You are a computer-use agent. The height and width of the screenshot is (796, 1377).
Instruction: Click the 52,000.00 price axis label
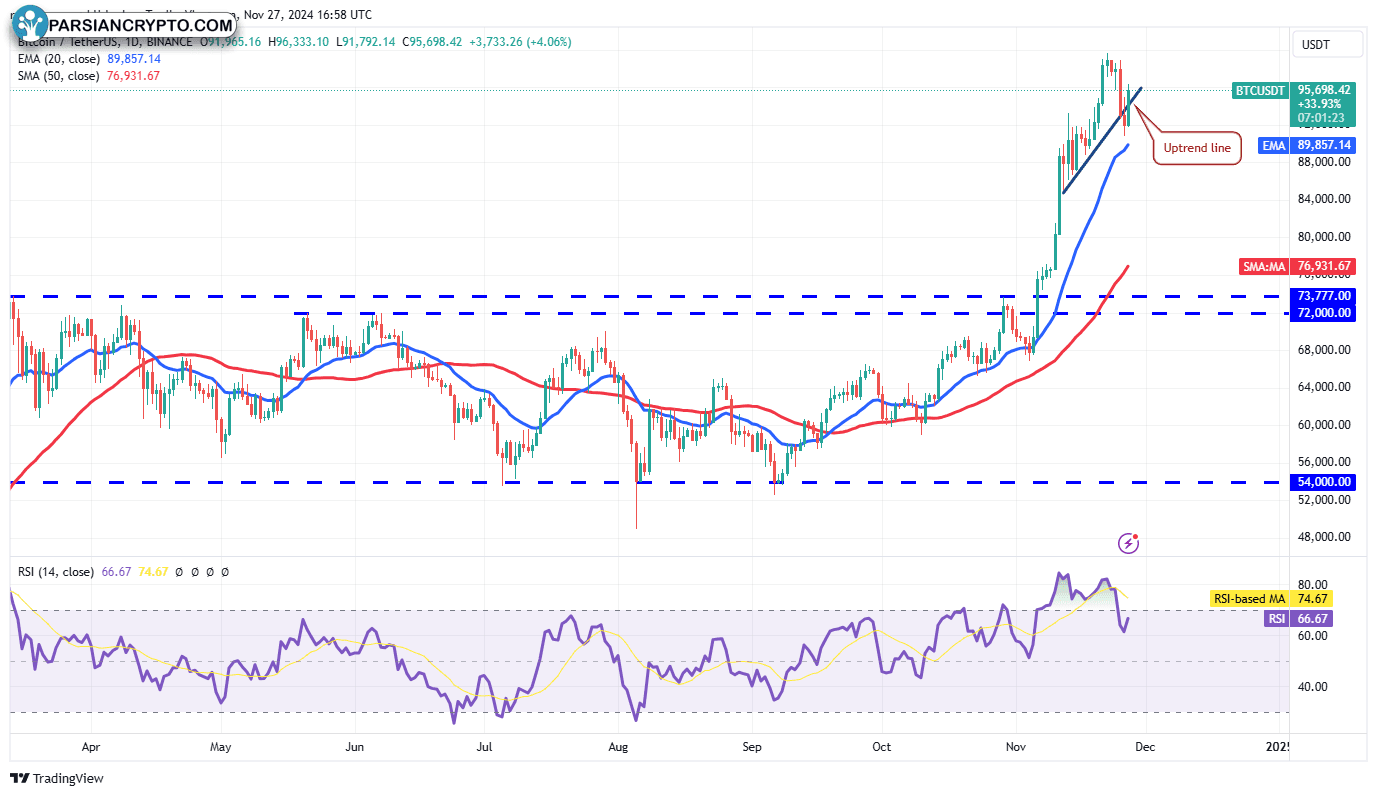pyautogui.click(x=1325, y=500)
